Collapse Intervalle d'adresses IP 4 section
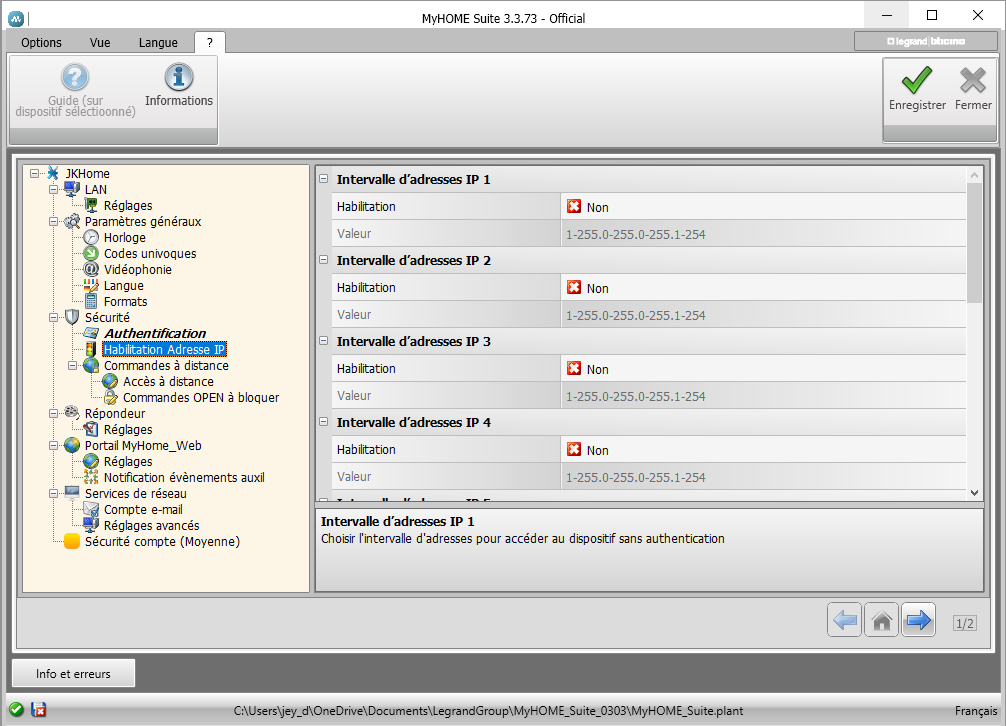The width and height of the screenshot is (1006, 726). pos(324,421)
